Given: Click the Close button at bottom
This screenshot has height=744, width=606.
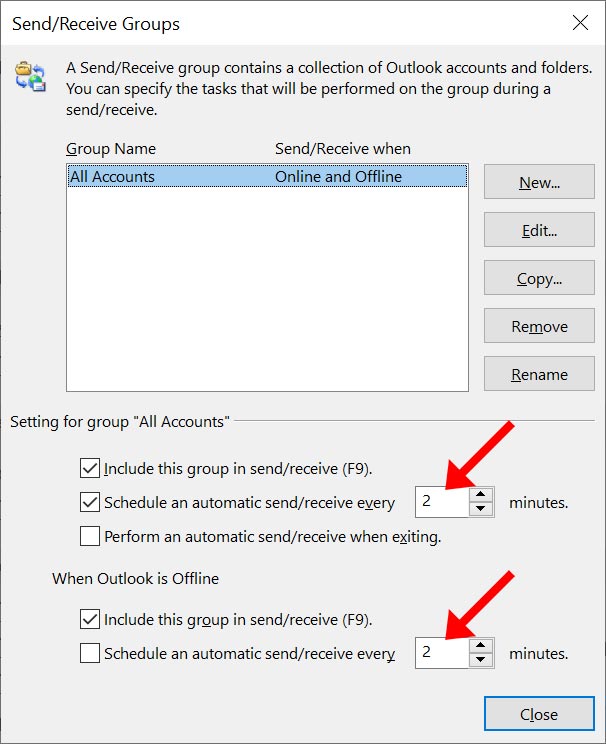Looking at the screenshot, I should (x=539, y=714).
